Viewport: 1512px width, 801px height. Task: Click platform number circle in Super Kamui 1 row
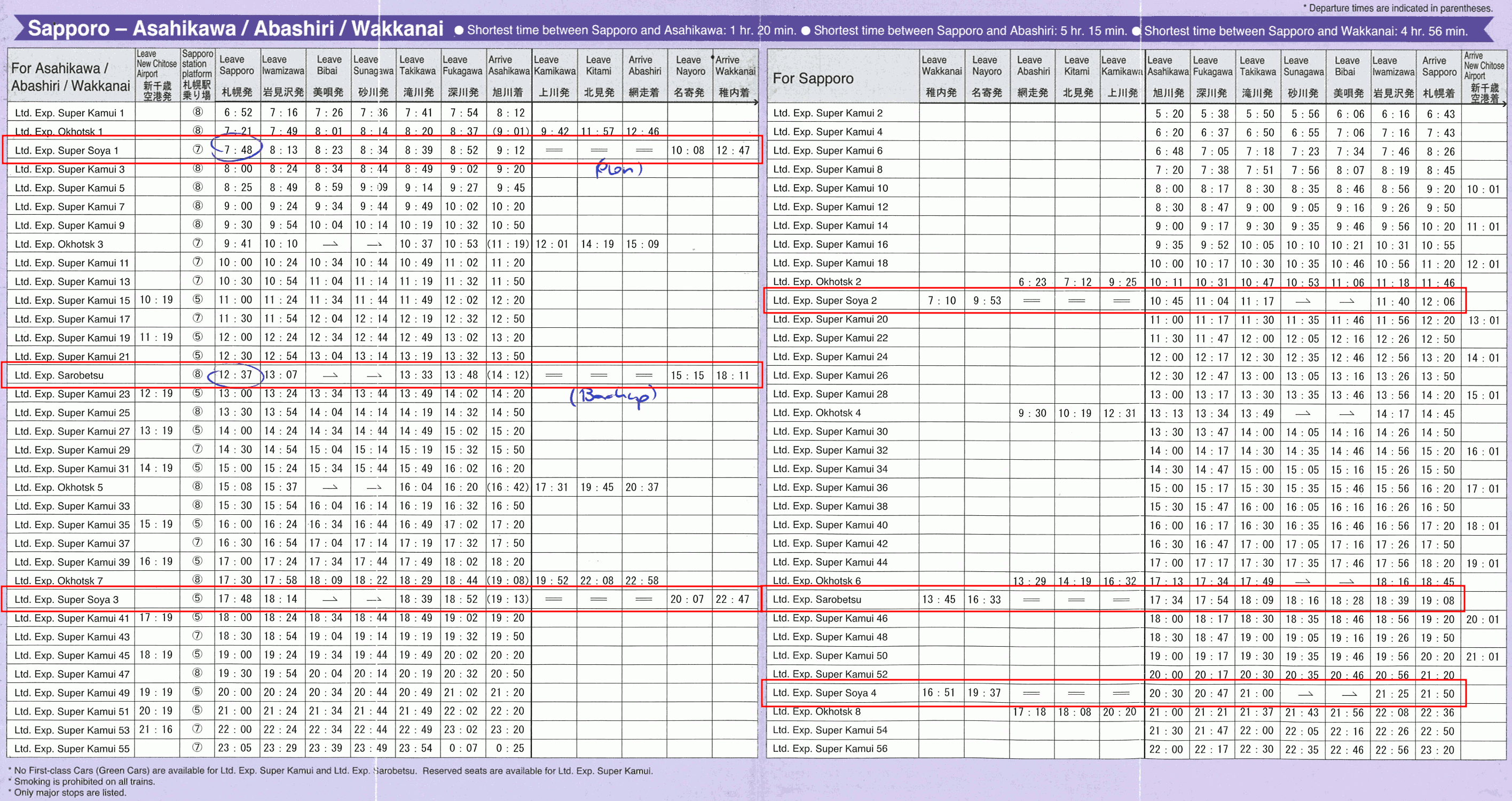198,112
